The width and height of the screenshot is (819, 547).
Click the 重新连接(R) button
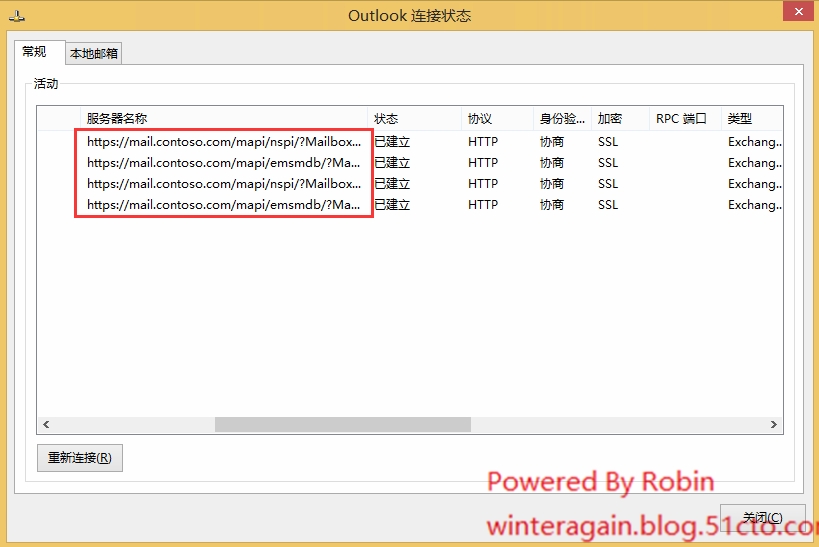tap(80, 458)
